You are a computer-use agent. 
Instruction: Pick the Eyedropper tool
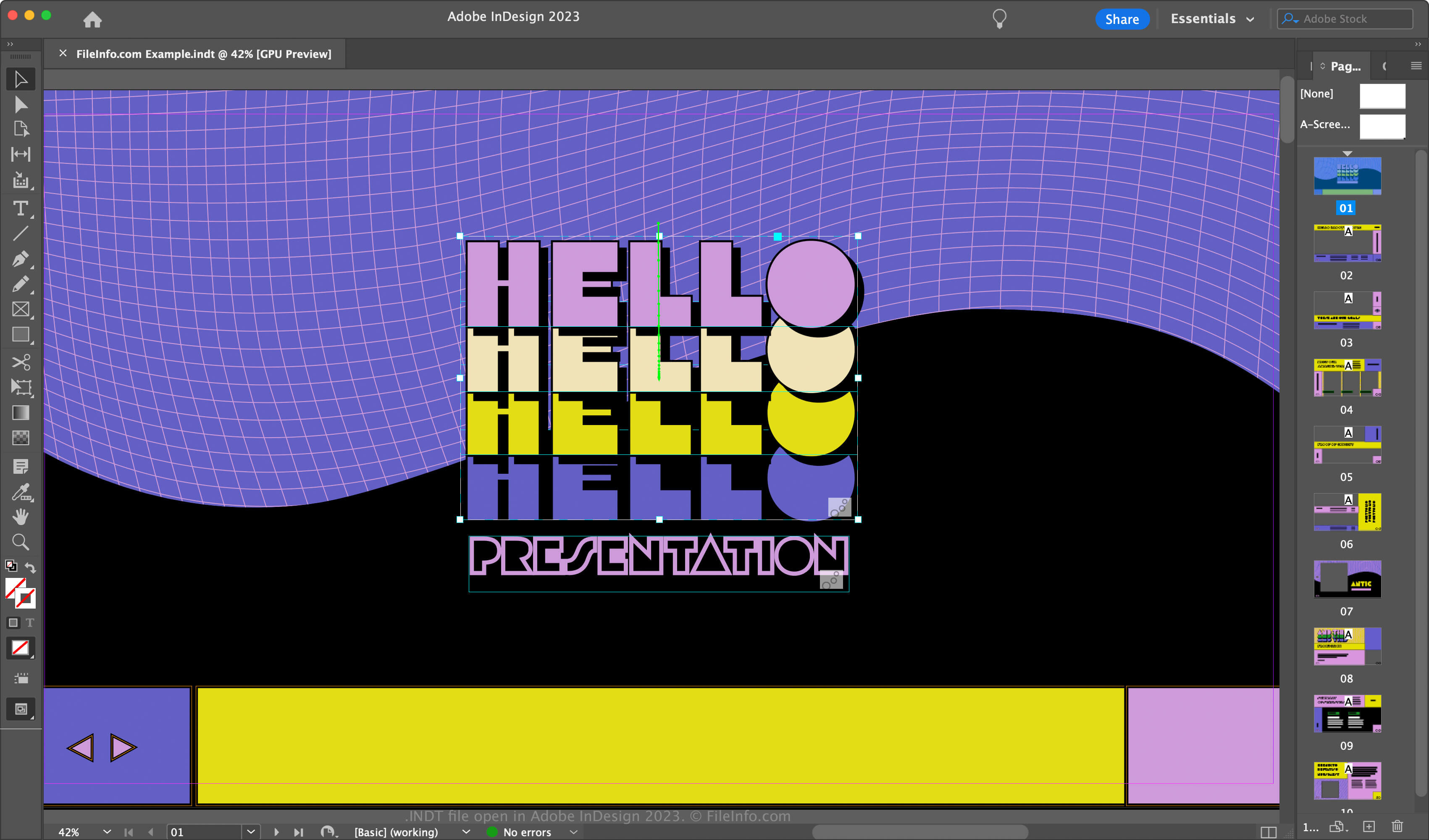[21, 492]
